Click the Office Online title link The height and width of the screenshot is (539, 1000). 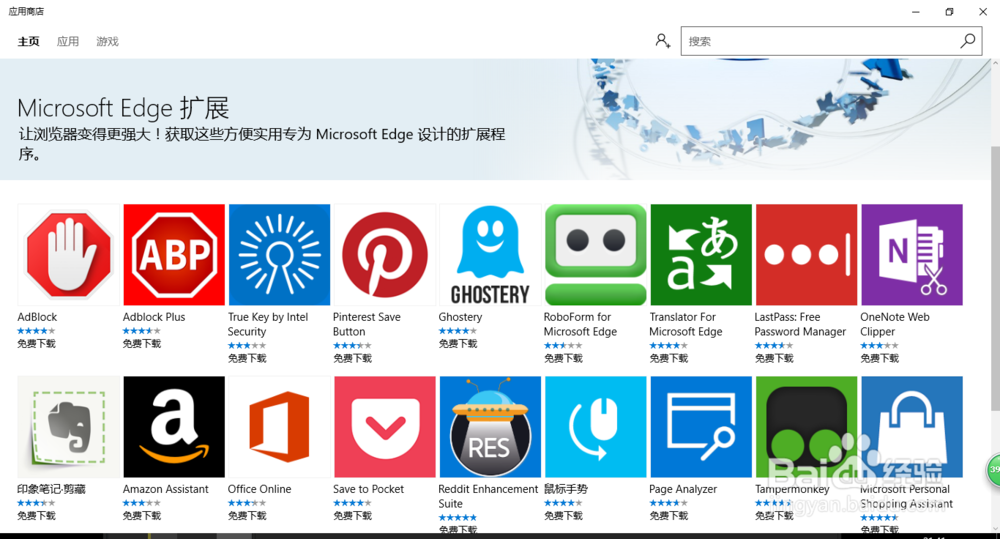(259, 489)
